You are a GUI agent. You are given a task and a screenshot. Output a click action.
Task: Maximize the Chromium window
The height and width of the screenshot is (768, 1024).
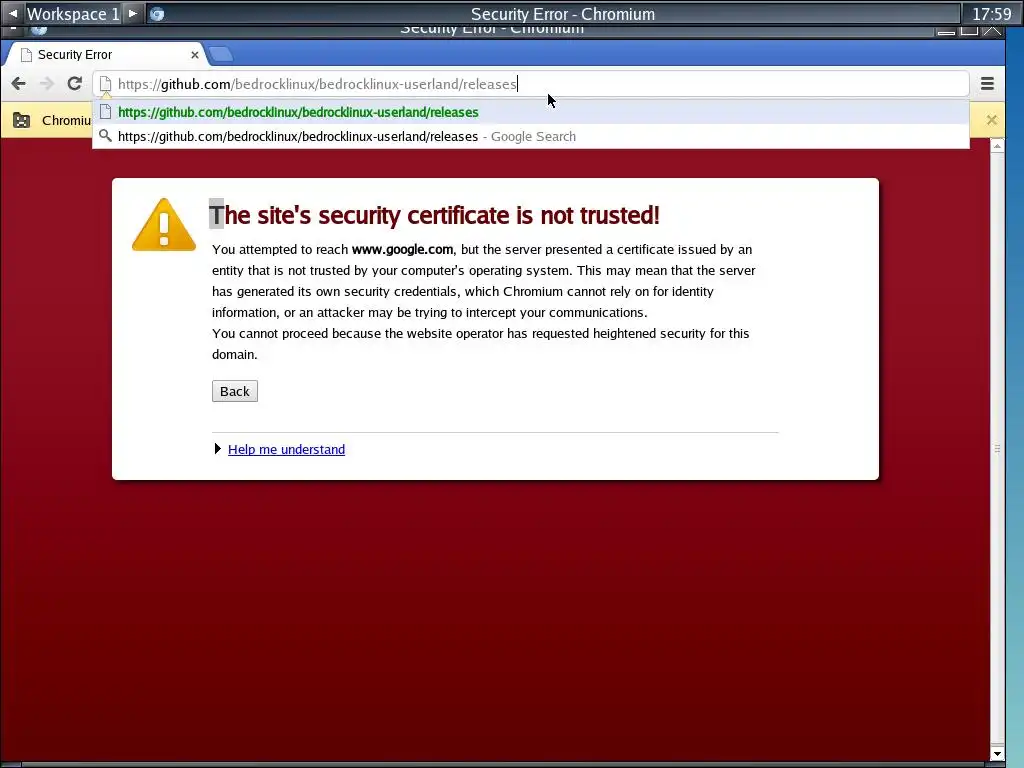pyautogui.click(x=969, y=29)
